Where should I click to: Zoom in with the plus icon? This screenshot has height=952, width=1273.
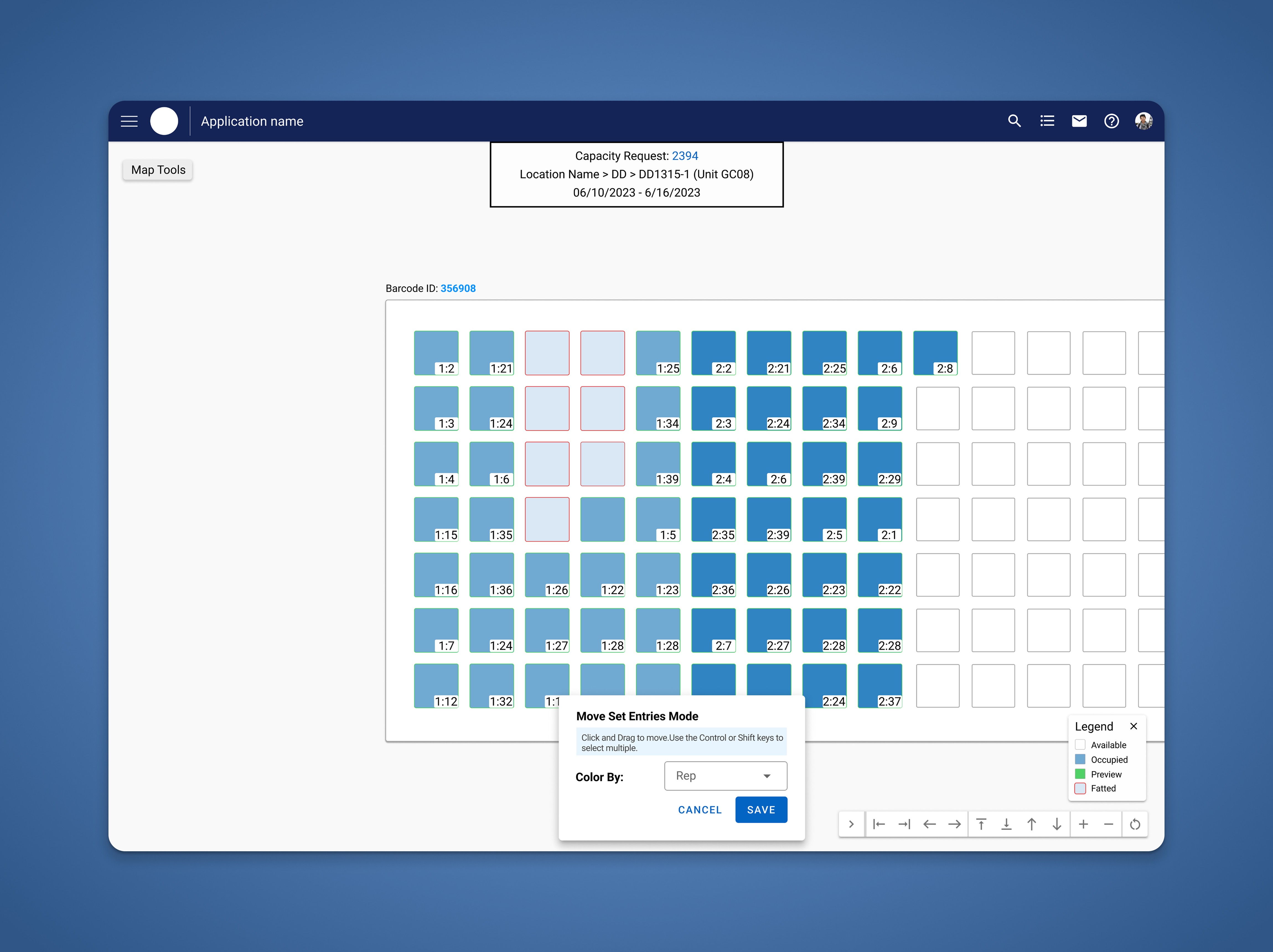tap(1083, 824)
